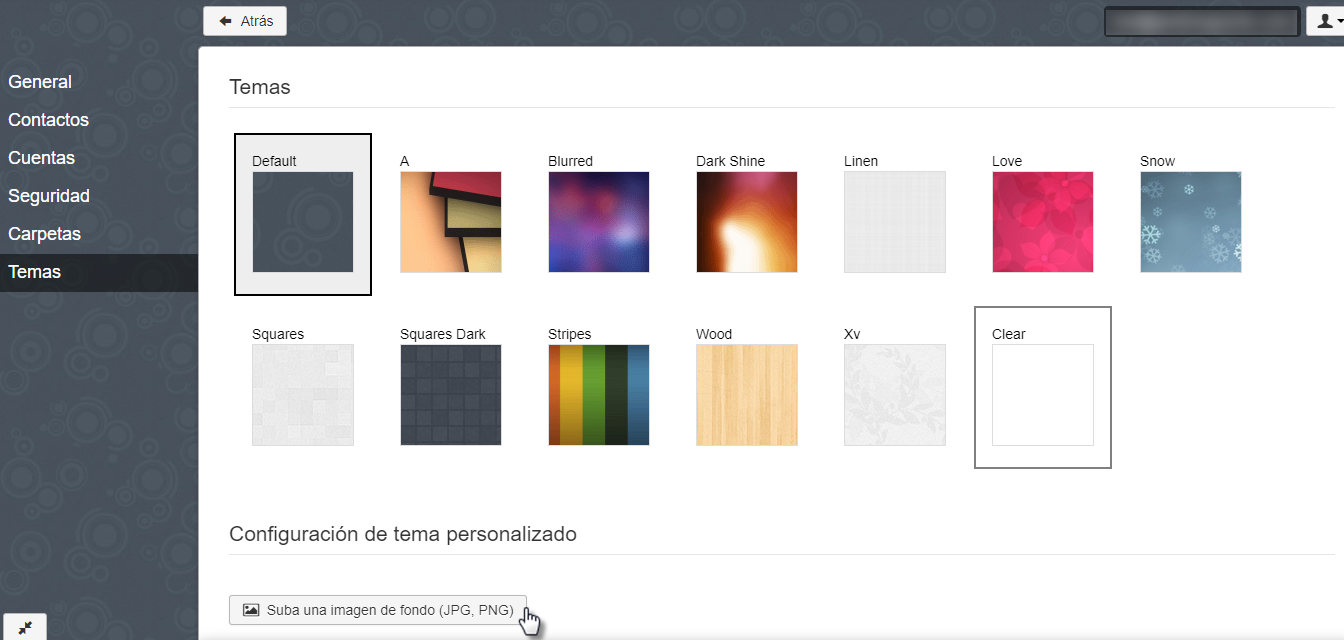1344x640 pixels.
Task: Go to Contactos settings
Action: (x=48, y=120)
